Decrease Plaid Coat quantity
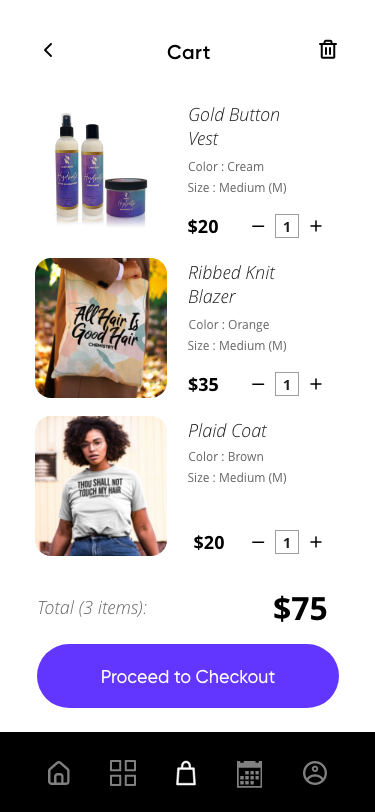The image size is (375, 812). [x=258, y=542]
